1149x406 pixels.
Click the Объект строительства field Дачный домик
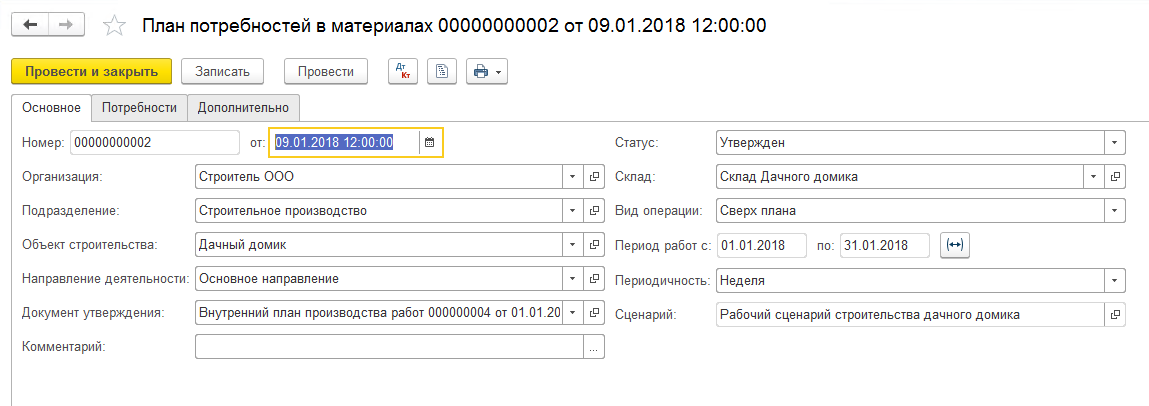tap(380, 246)
